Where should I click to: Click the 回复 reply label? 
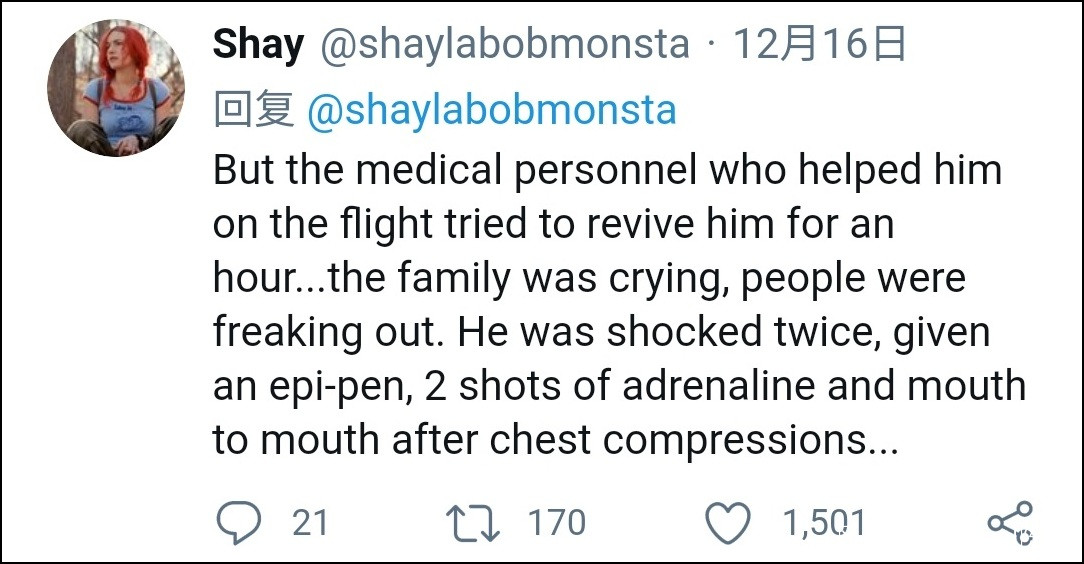(x=253, y=110)
